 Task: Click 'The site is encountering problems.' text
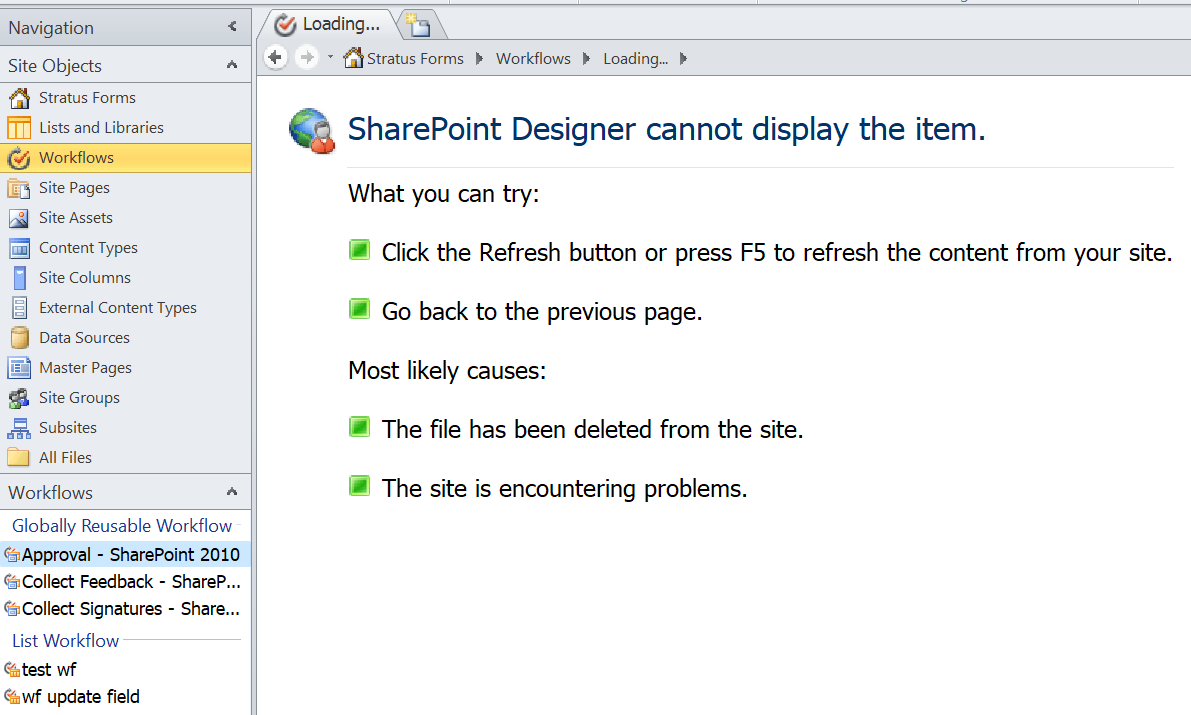(564, 489)
